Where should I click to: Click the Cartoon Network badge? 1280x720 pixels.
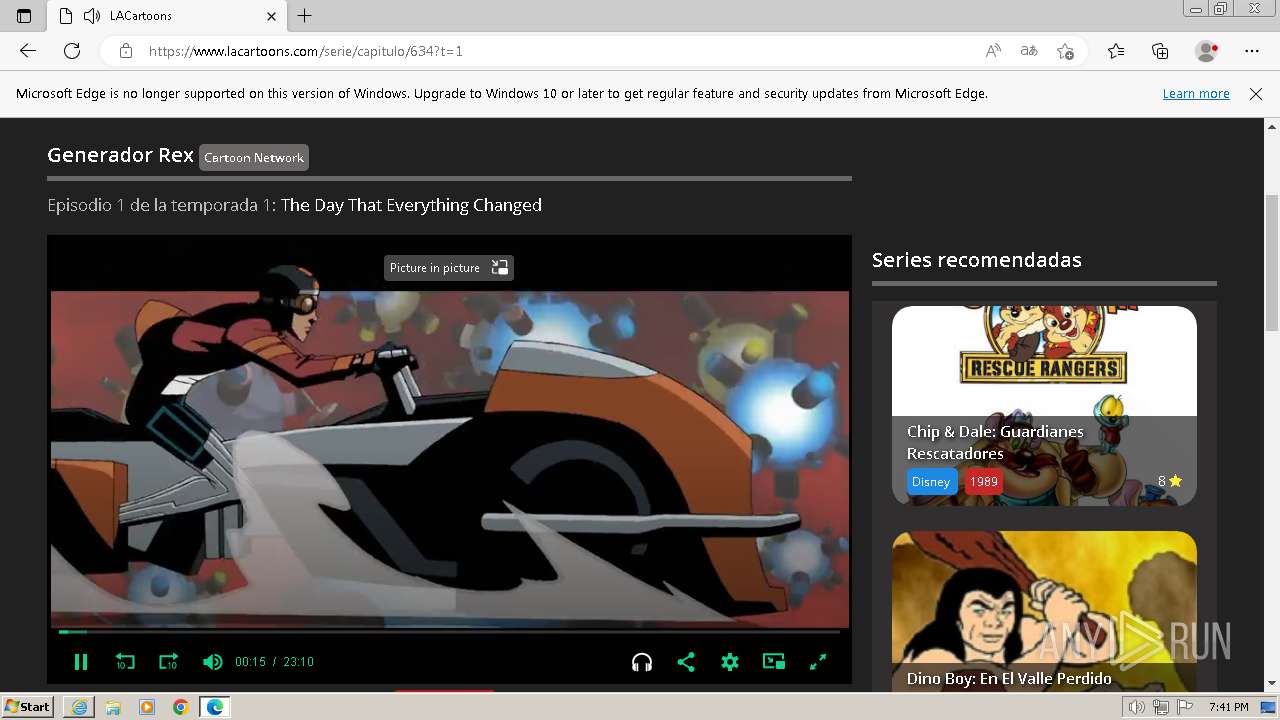254,158
